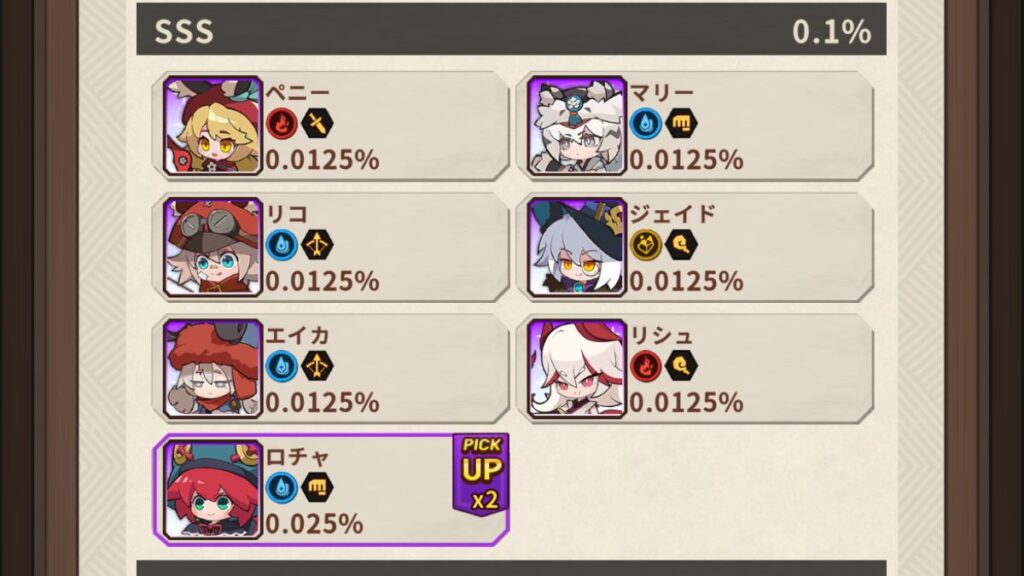Viewport: 1024px width, 576px height.
Task: Click リコ's bow class icon
Action: (x=317, y=245)
